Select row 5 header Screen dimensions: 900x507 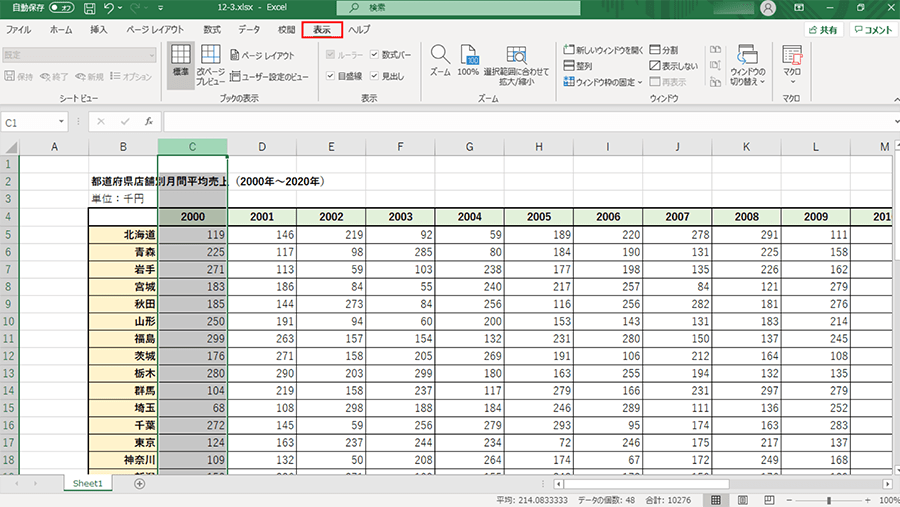pyautogui.click(x=9, y=235)
